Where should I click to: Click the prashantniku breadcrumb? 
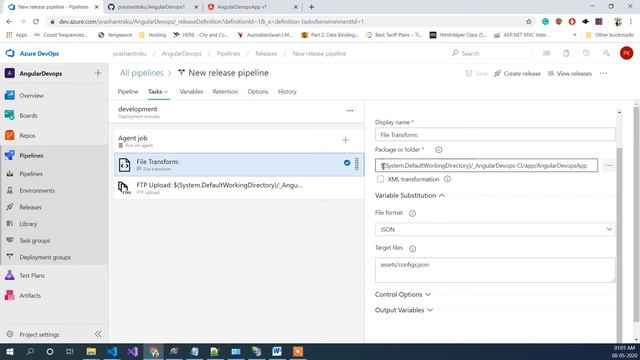click(x=129, y=53)
